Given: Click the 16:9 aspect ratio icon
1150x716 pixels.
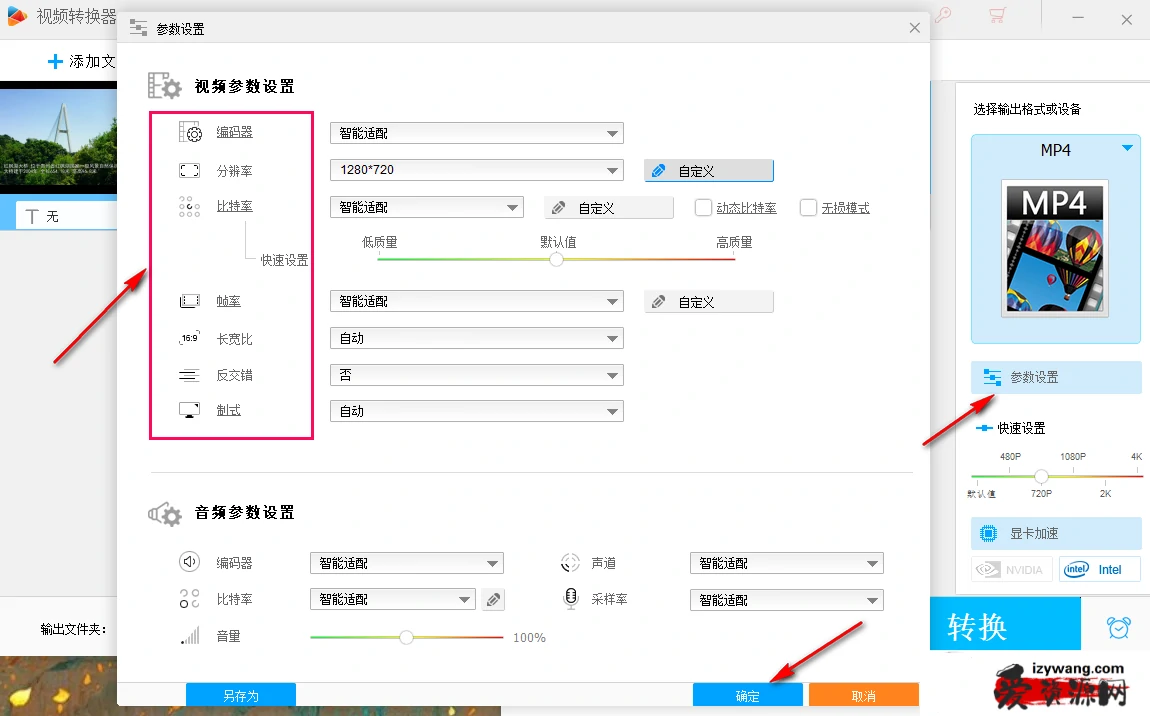Looking at the screenshot, I should pyautogui.click(x=190, y=339).
